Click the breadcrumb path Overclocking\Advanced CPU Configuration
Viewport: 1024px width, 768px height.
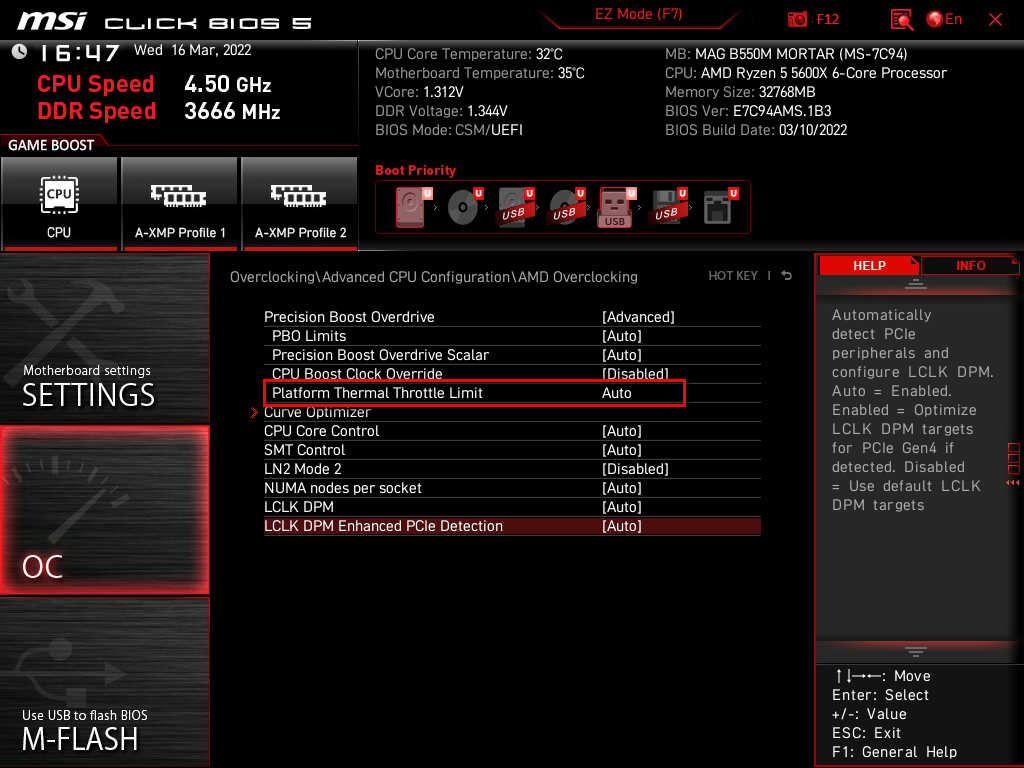tap(434, 277)
